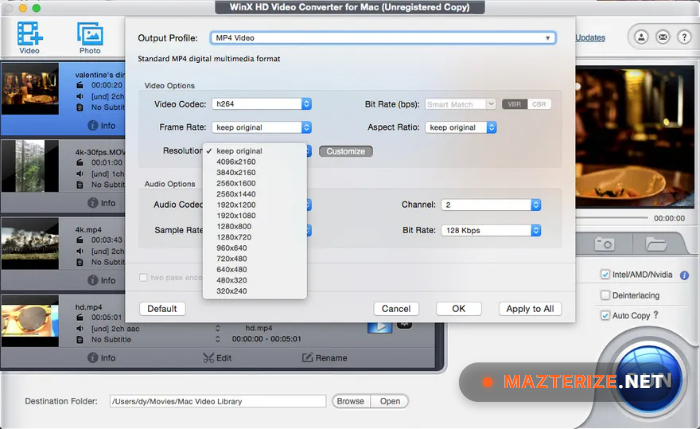Open the output folder icon
The width and height of the screenshot is (700, 429).
point(655,244)
